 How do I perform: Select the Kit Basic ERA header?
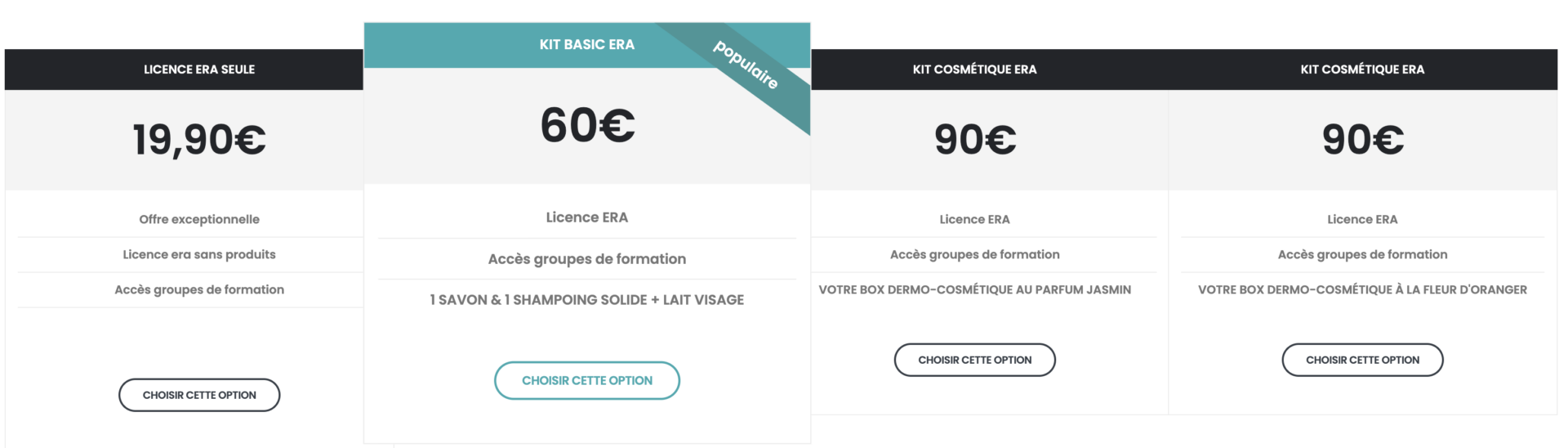(x=587, y=44)
